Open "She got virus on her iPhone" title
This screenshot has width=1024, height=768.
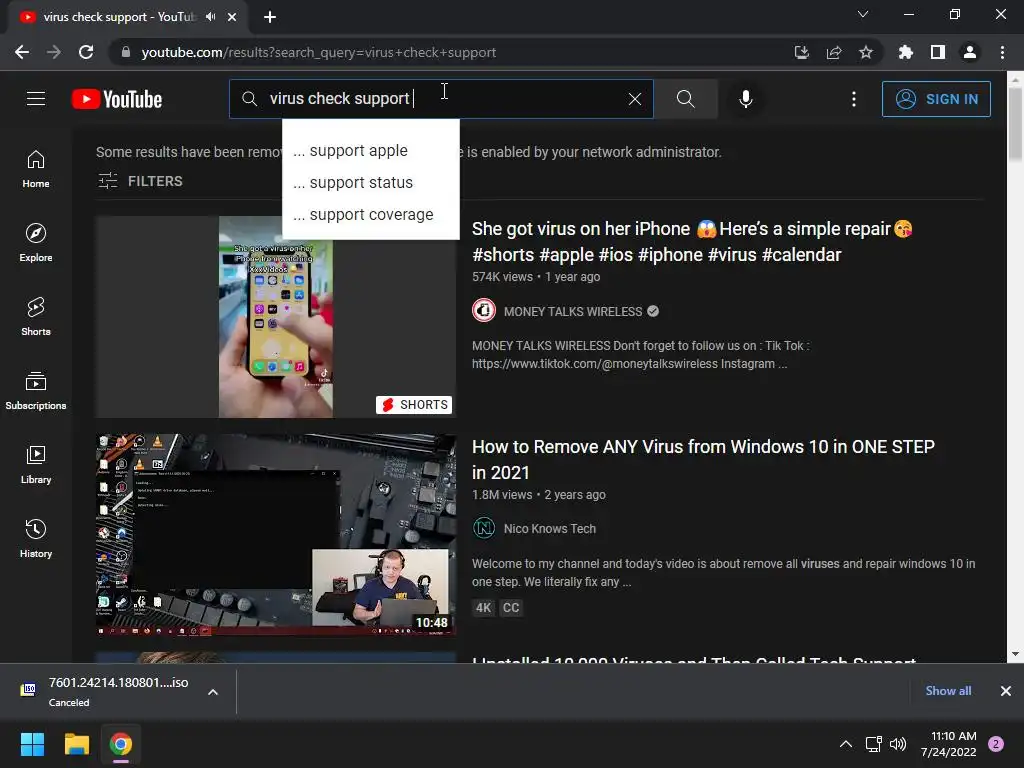pos(692,242)
